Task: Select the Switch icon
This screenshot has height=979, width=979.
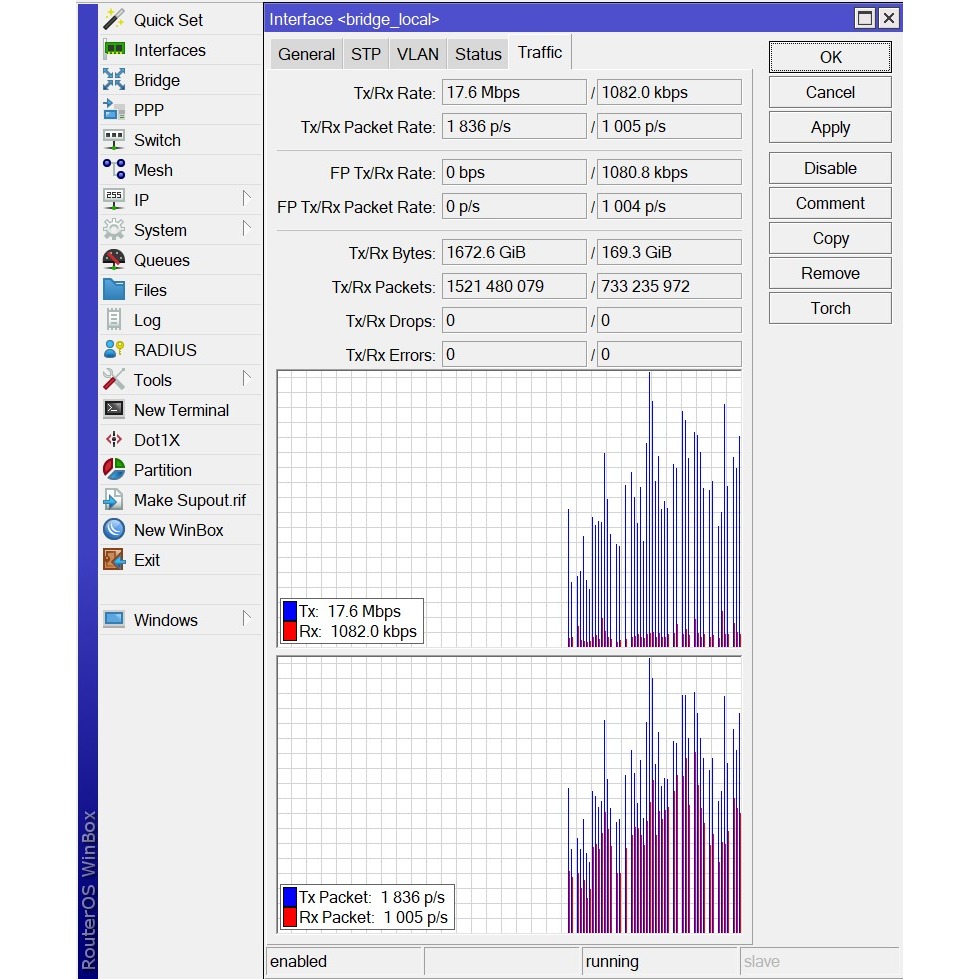Action: point(114,139)
